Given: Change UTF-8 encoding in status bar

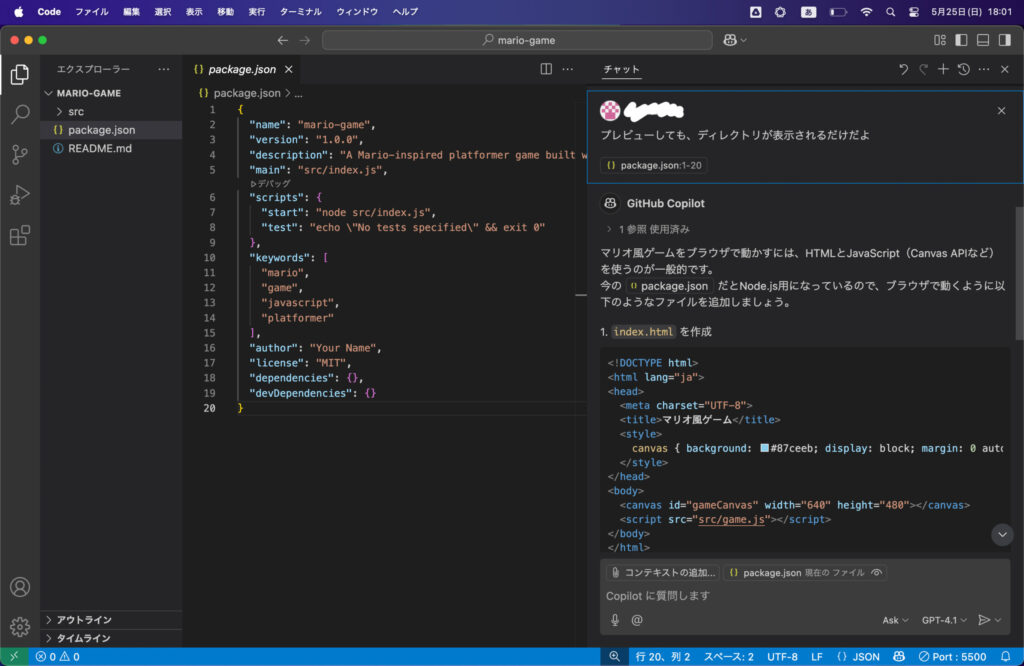Looking at the screenshot, I should click(782, 657).
